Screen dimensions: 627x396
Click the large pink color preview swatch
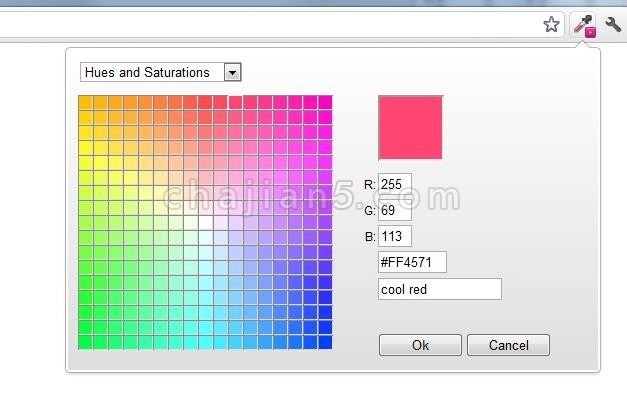pyautogui.click(x=410, y=128)
